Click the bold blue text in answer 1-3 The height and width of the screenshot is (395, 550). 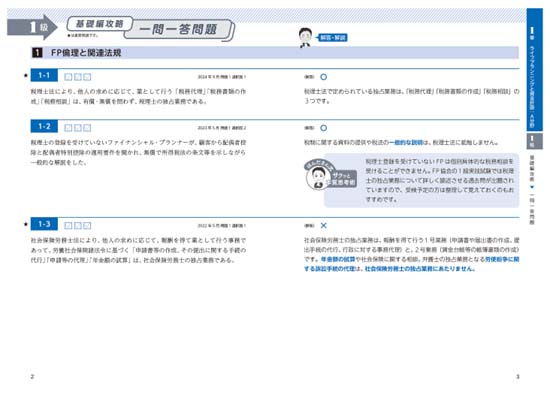(x=411, y=264)
